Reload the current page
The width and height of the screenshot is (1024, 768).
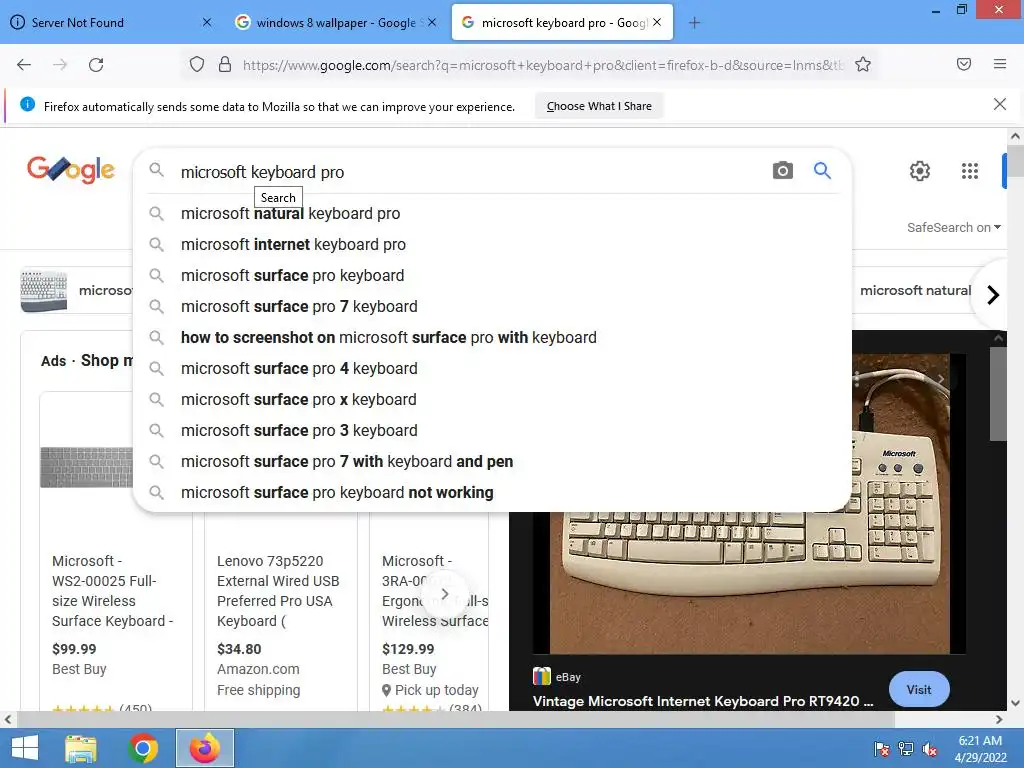(96, 65)
